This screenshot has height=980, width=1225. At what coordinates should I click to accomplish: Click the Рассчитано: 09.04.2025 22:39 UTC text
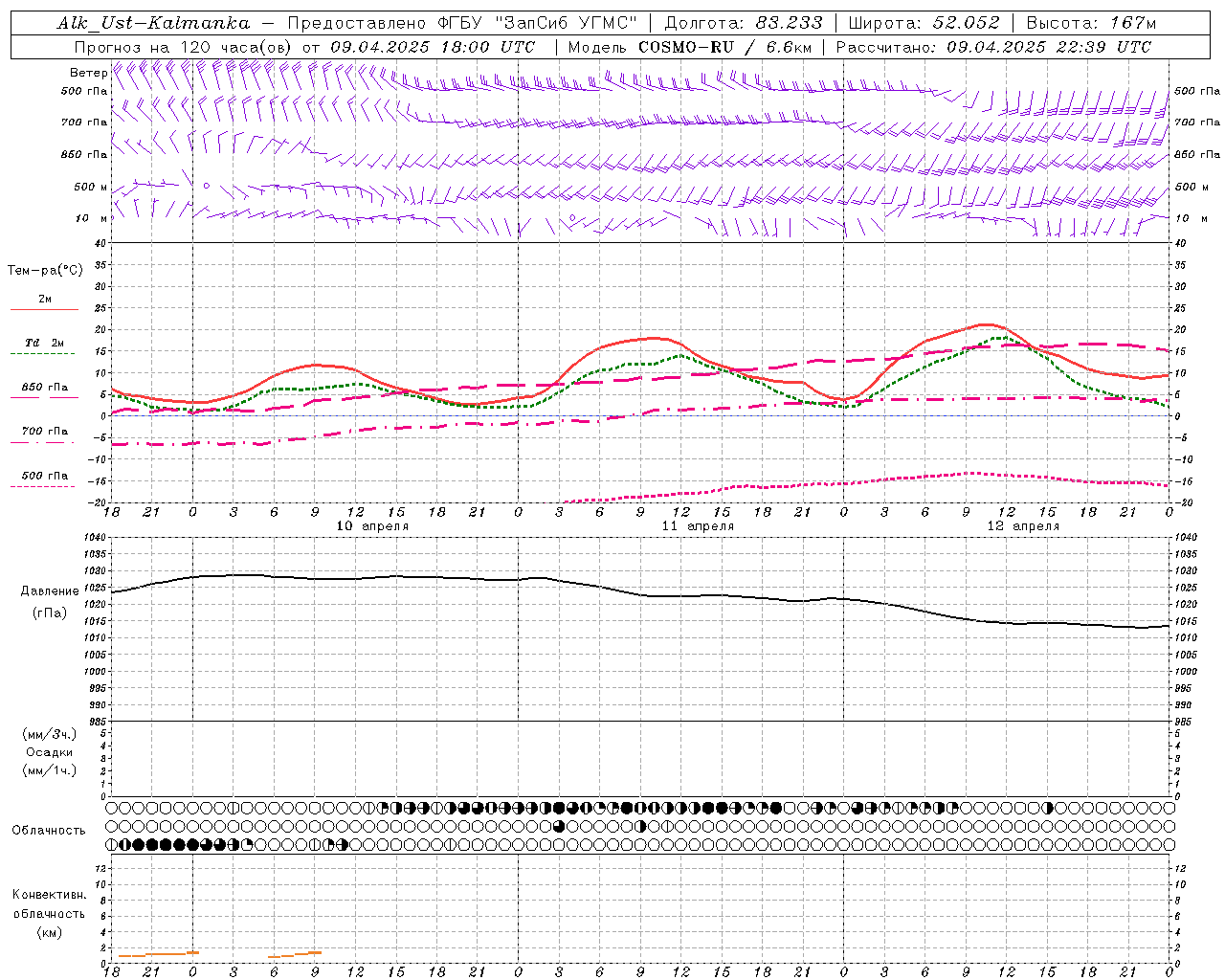click(x=993, y=47)
